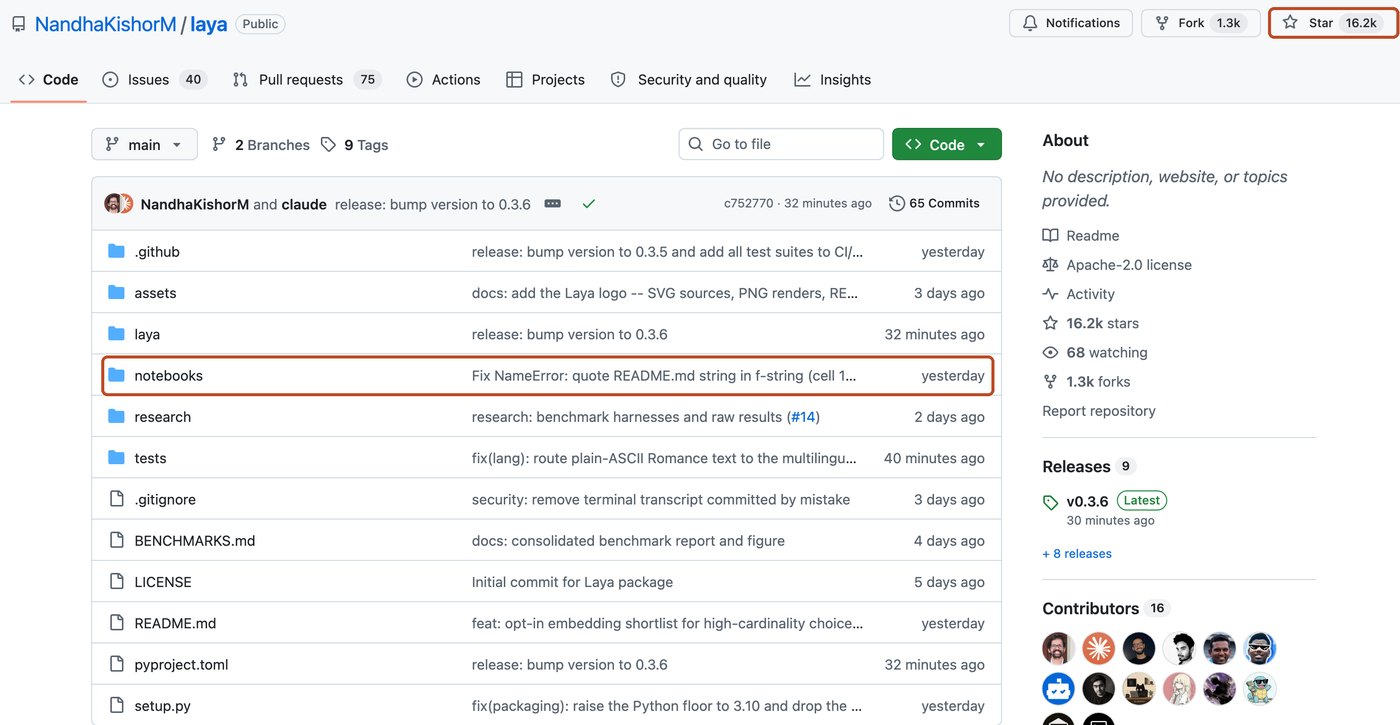Viewport: 1400px width, 725px height.
Task: Open the + 8 releases link
Action: pos(1077,554)
